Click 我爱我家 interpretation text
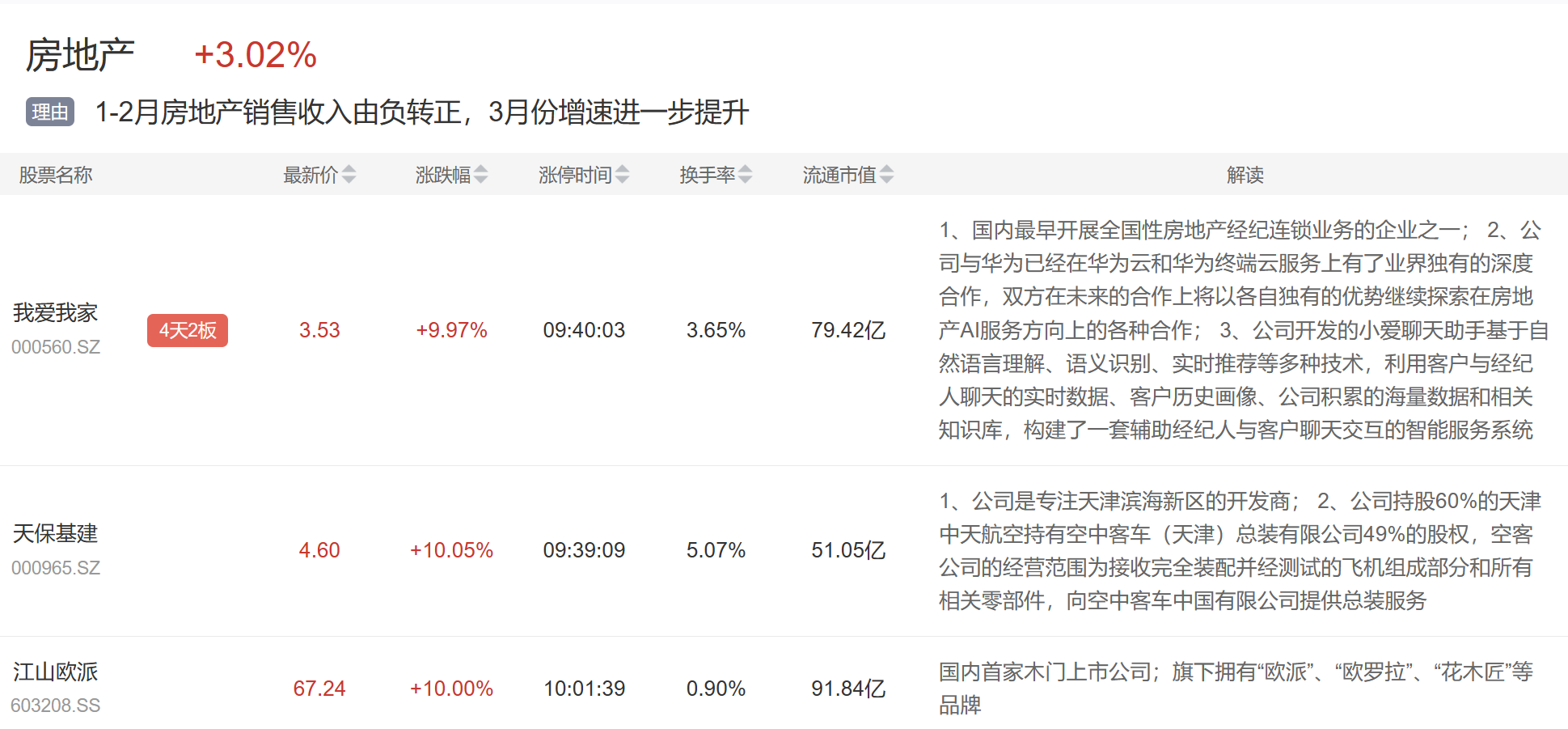 tap(1243, 330)
